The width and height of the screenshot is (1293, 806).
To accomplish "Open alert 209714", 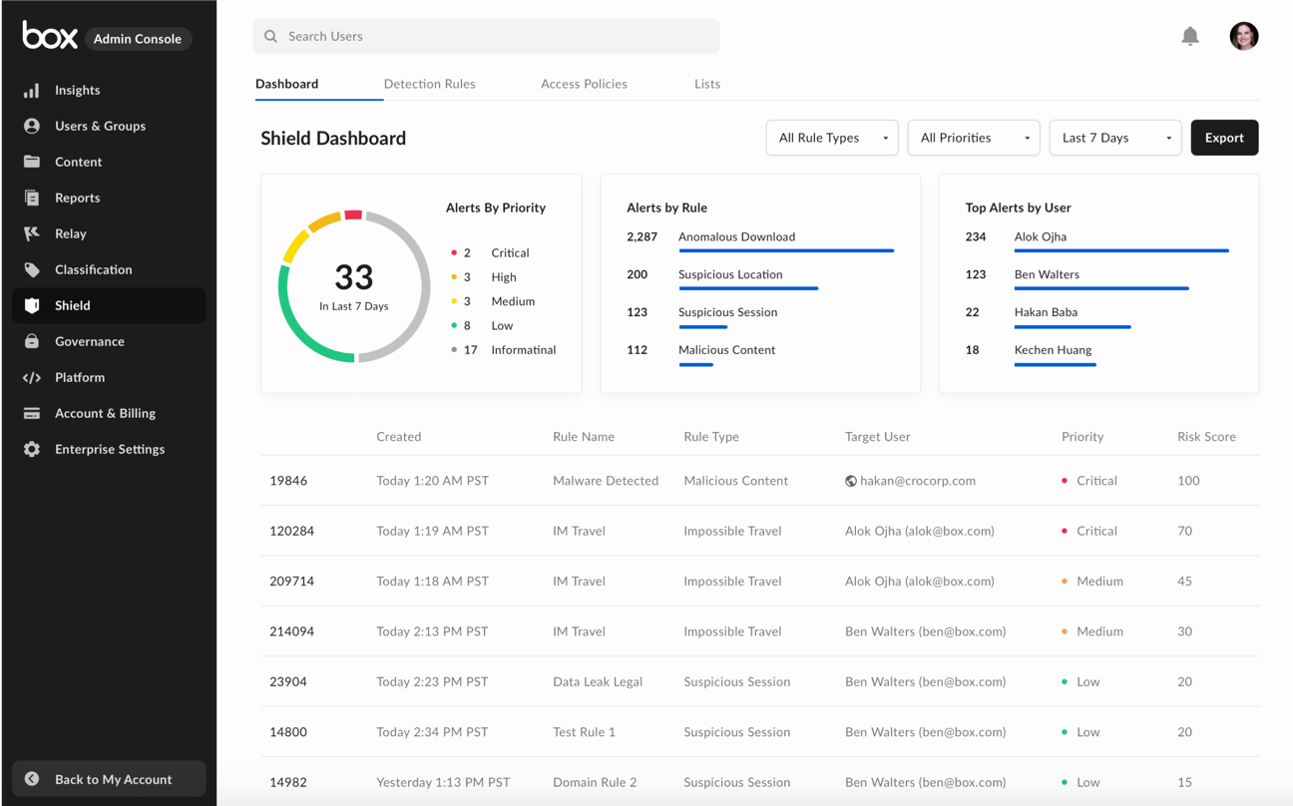I will click(x=292, y=581).
